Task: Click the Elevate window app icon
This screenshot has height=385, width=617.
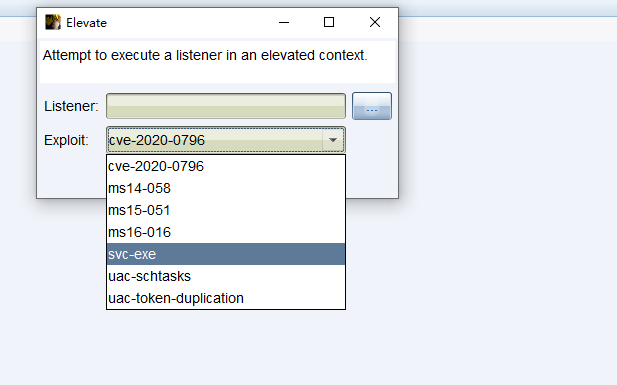Action: 53,22
